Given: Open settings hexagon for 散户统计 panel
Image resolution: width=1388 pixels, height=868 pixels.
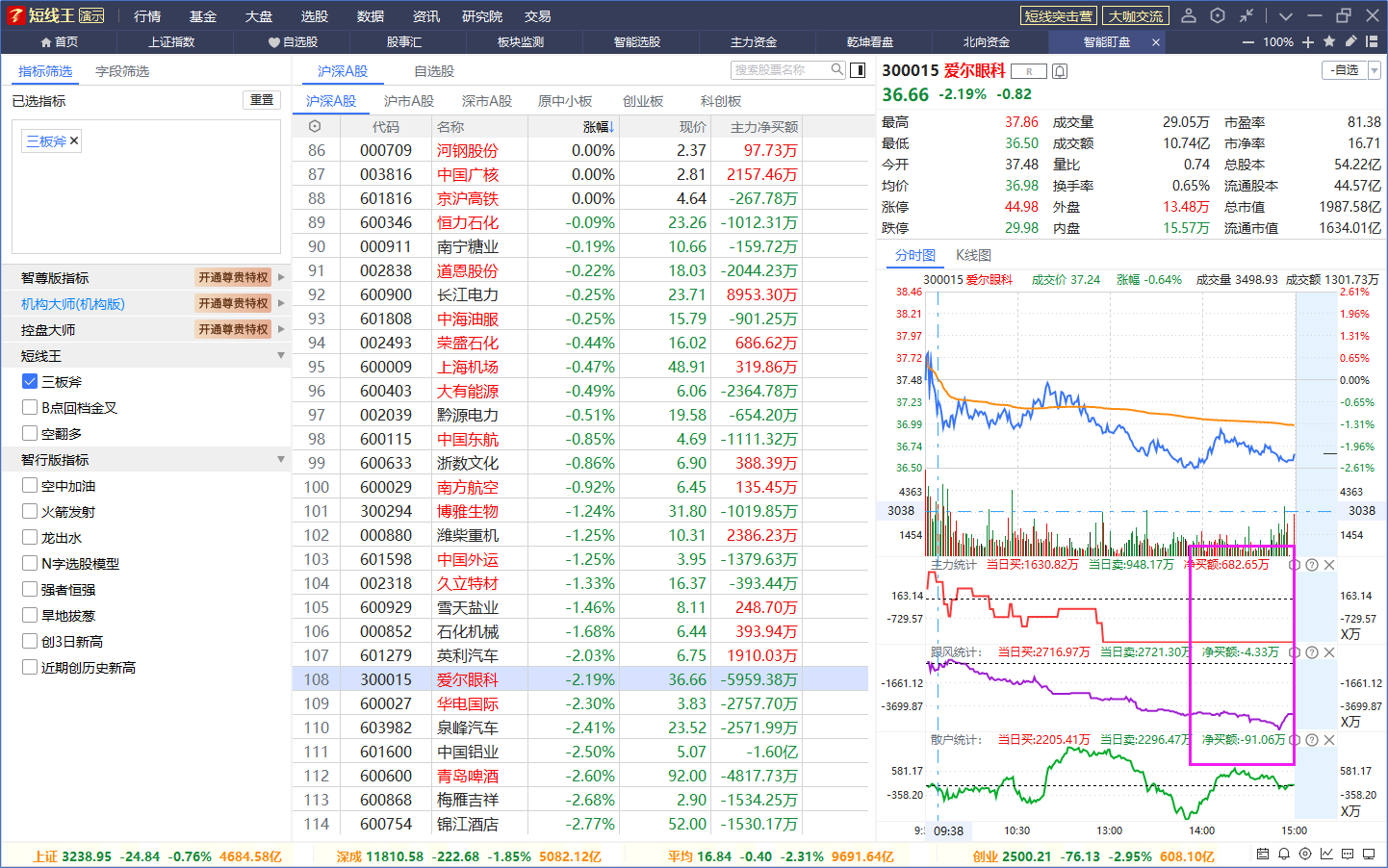Looking at the screenshot, I should (1295, 740).
